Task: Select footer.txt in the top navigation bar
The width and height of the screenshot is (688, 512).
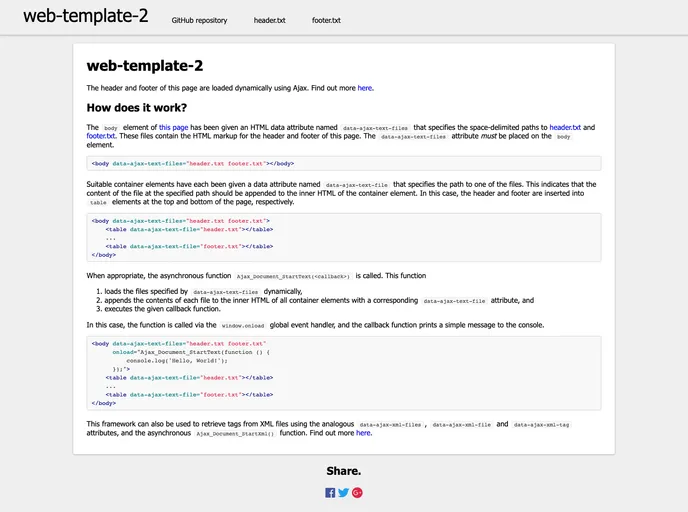Action: pyautogui.click(x=326, y=20)
